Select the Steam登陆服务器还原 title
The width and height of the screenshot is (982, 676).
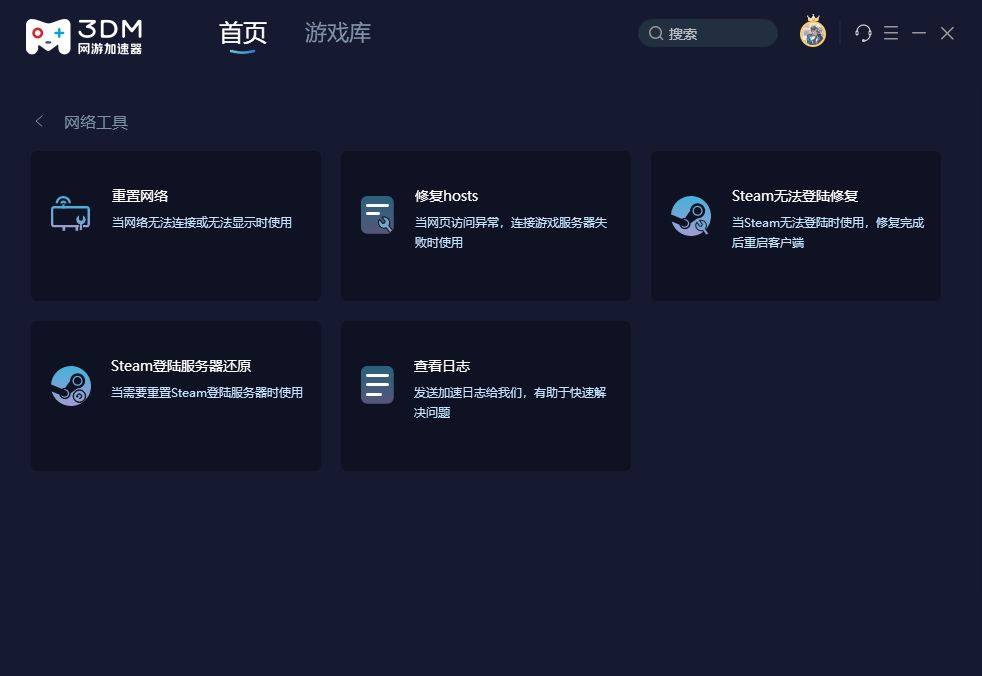click(181, 366)
